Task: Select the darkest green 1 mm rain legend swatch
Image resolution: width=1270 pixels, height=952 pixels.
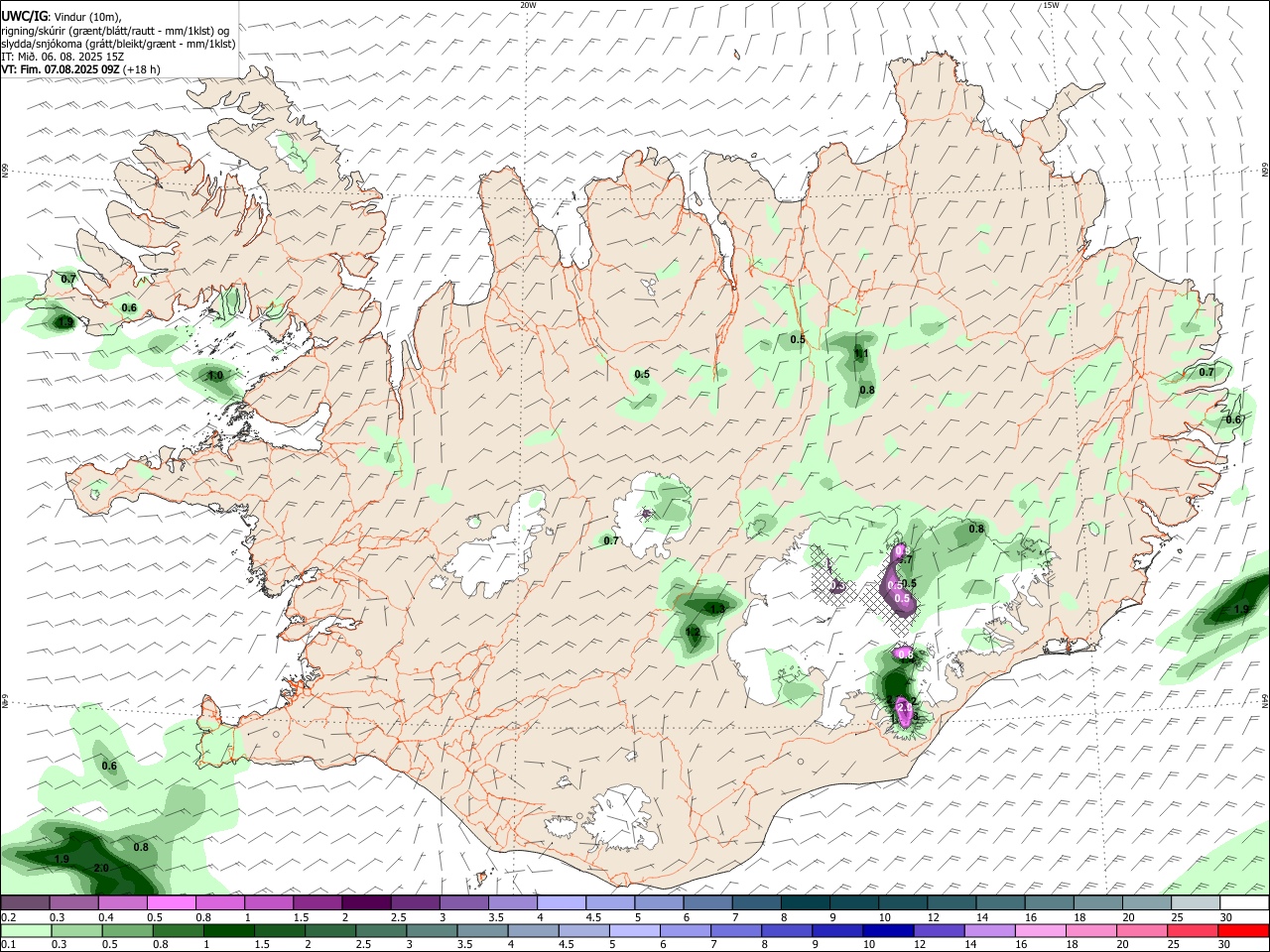Action: (x=227, y=930)
